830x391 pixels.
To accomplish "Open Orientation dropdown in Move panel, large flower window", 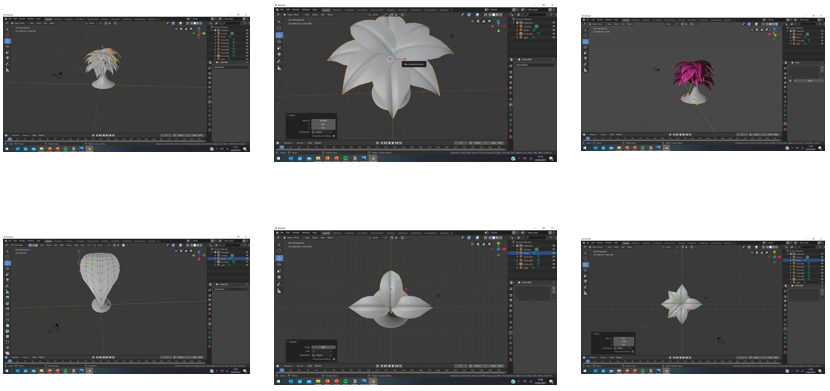I will (x=321, y=132).
